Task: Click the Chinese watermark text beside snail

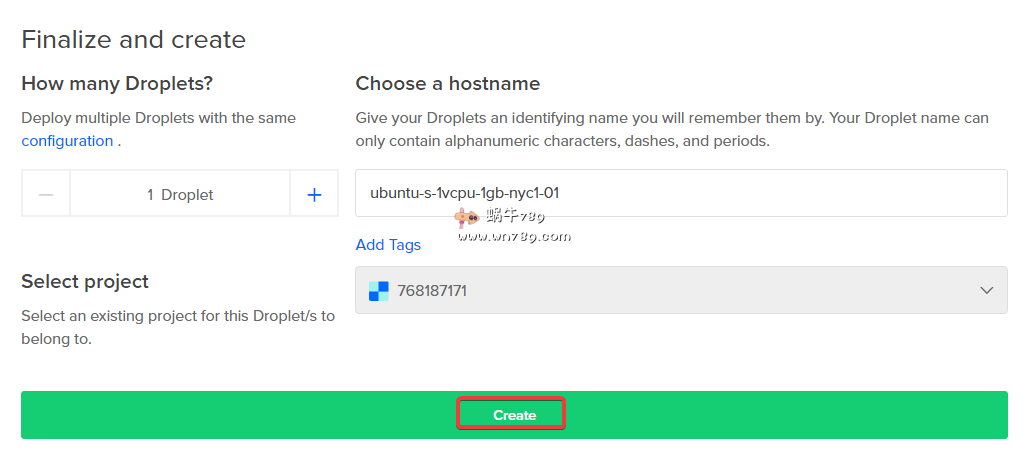Action: [x=515, y=215]
